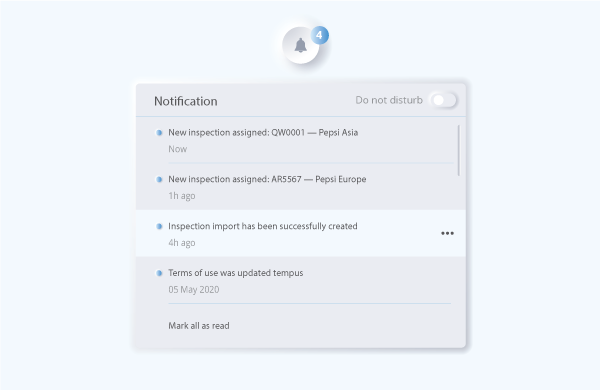The image size is (600, 390).
Task: Click the 4h ago timestamp
Action: click(x=182, y=243)
